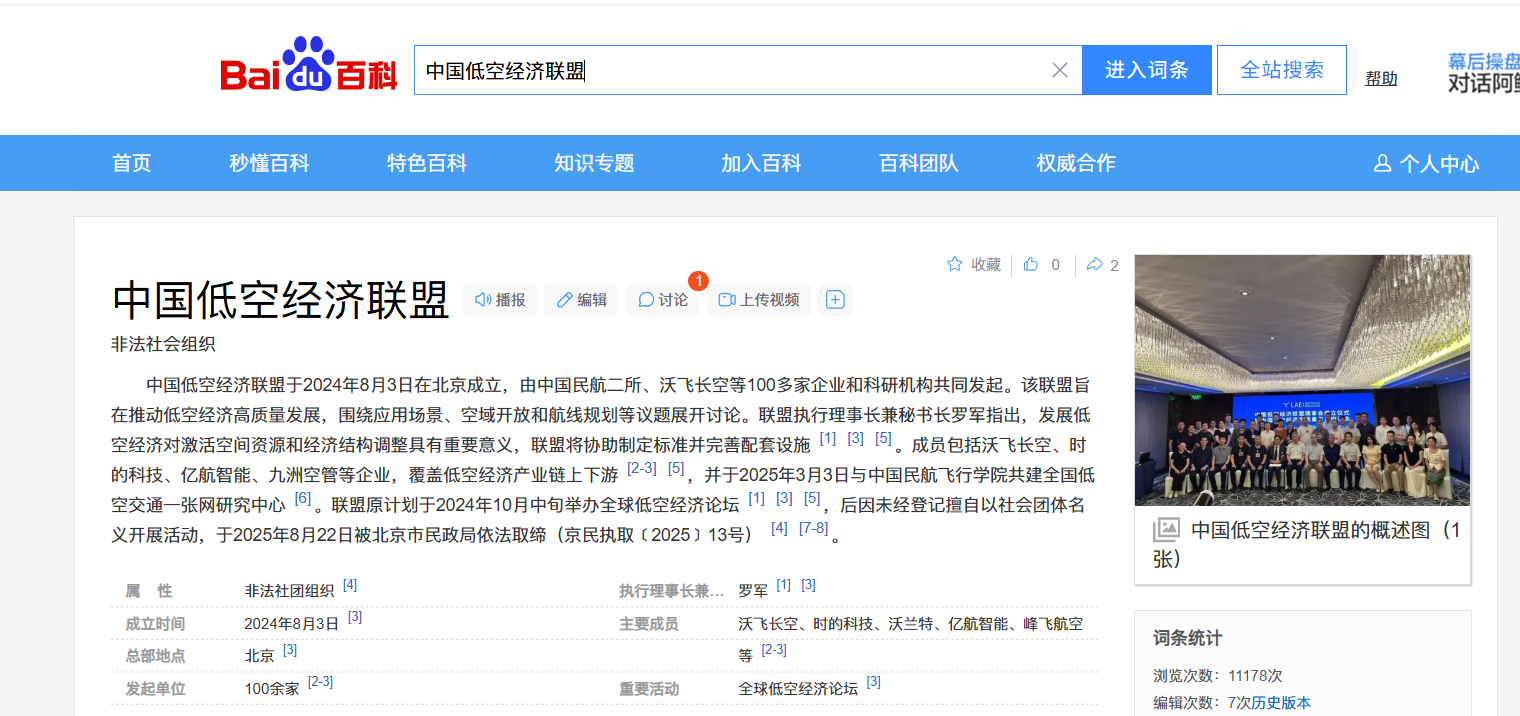Screen dimensions: 1520x716
Task: Open the 编辑 edit entry button
Action: (x=582, y=300)
